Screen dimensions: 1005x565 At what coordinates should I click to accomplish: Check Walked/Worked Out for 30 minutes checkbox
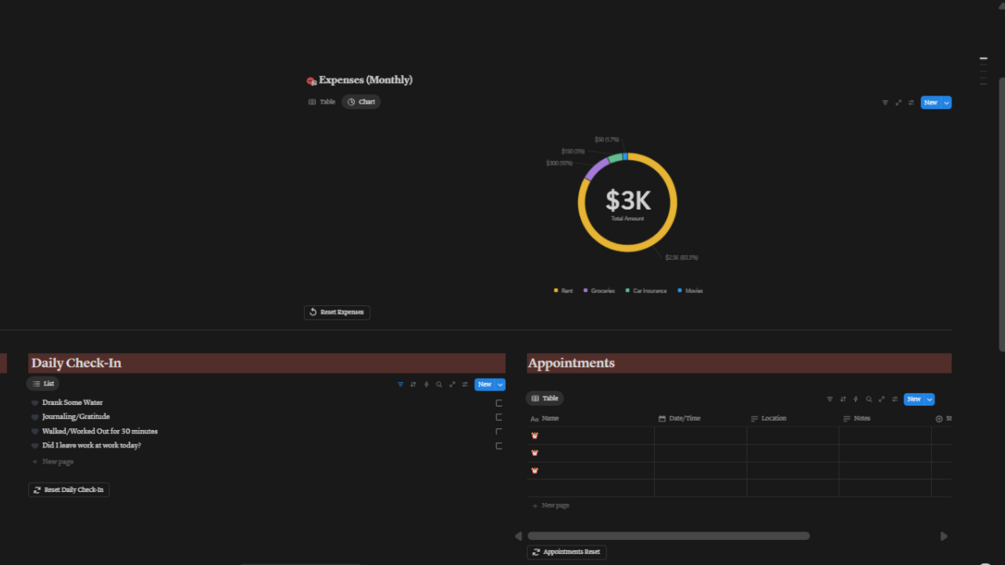point(499,432)
